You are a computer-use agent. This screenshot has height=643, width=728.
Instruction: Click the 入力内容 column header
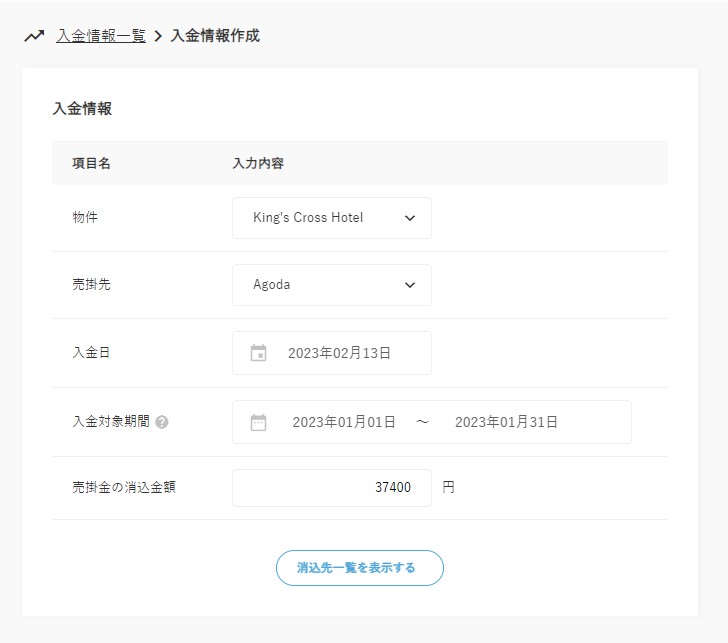tap(258, 163)
